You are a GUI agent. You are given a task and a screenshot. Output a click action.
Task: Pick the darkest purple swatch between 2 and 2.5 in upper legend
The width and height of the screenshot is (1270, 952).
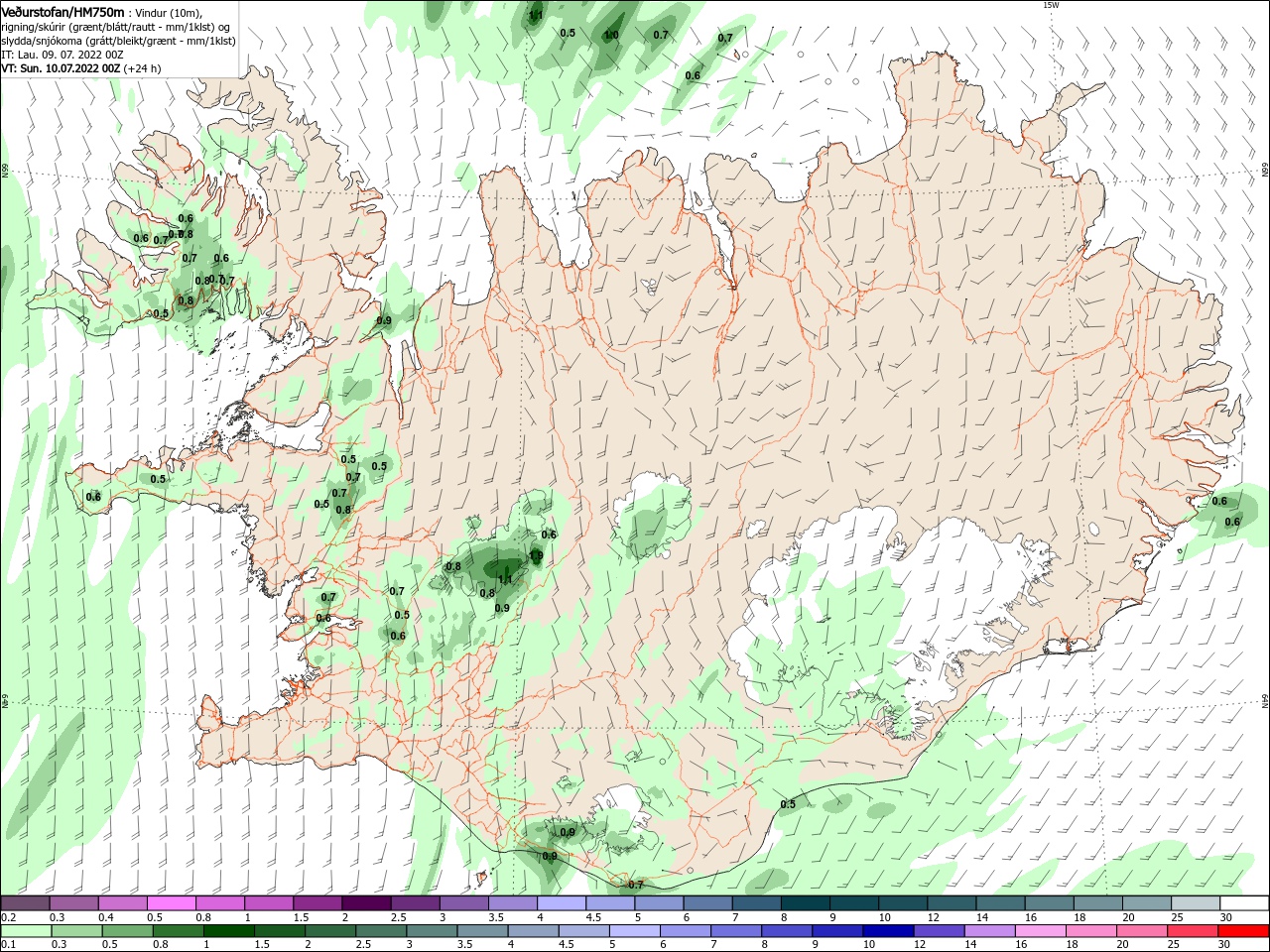366,903
